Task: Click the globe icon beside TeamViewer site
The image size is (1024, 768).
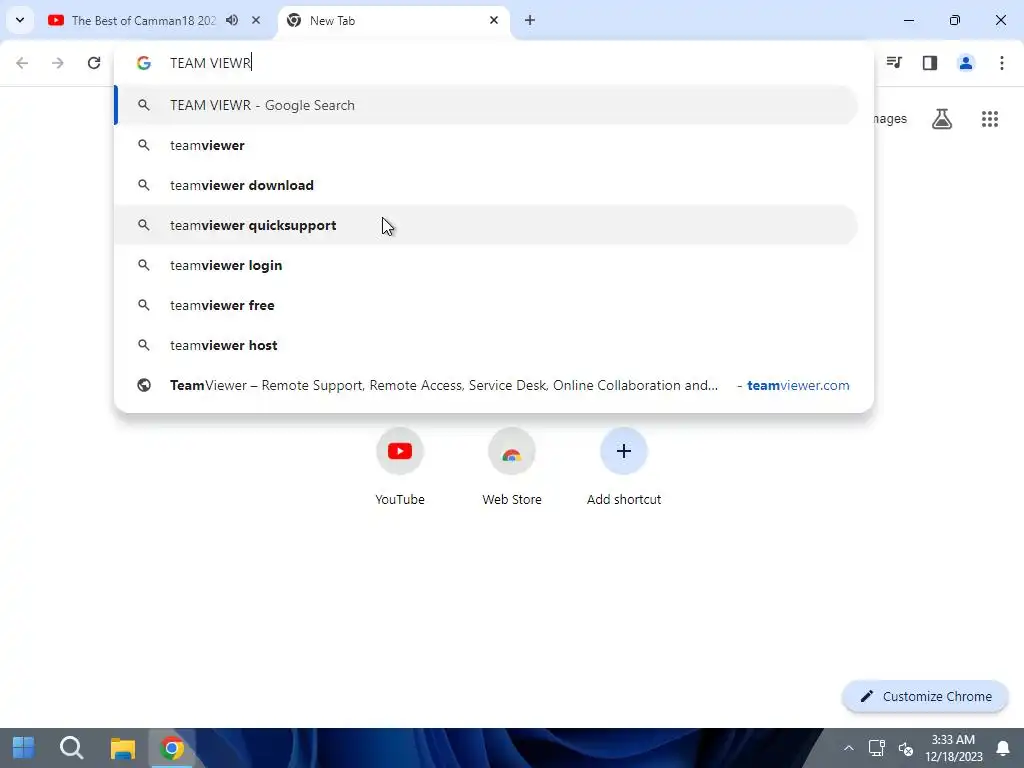Action: (x=144, y=385)
